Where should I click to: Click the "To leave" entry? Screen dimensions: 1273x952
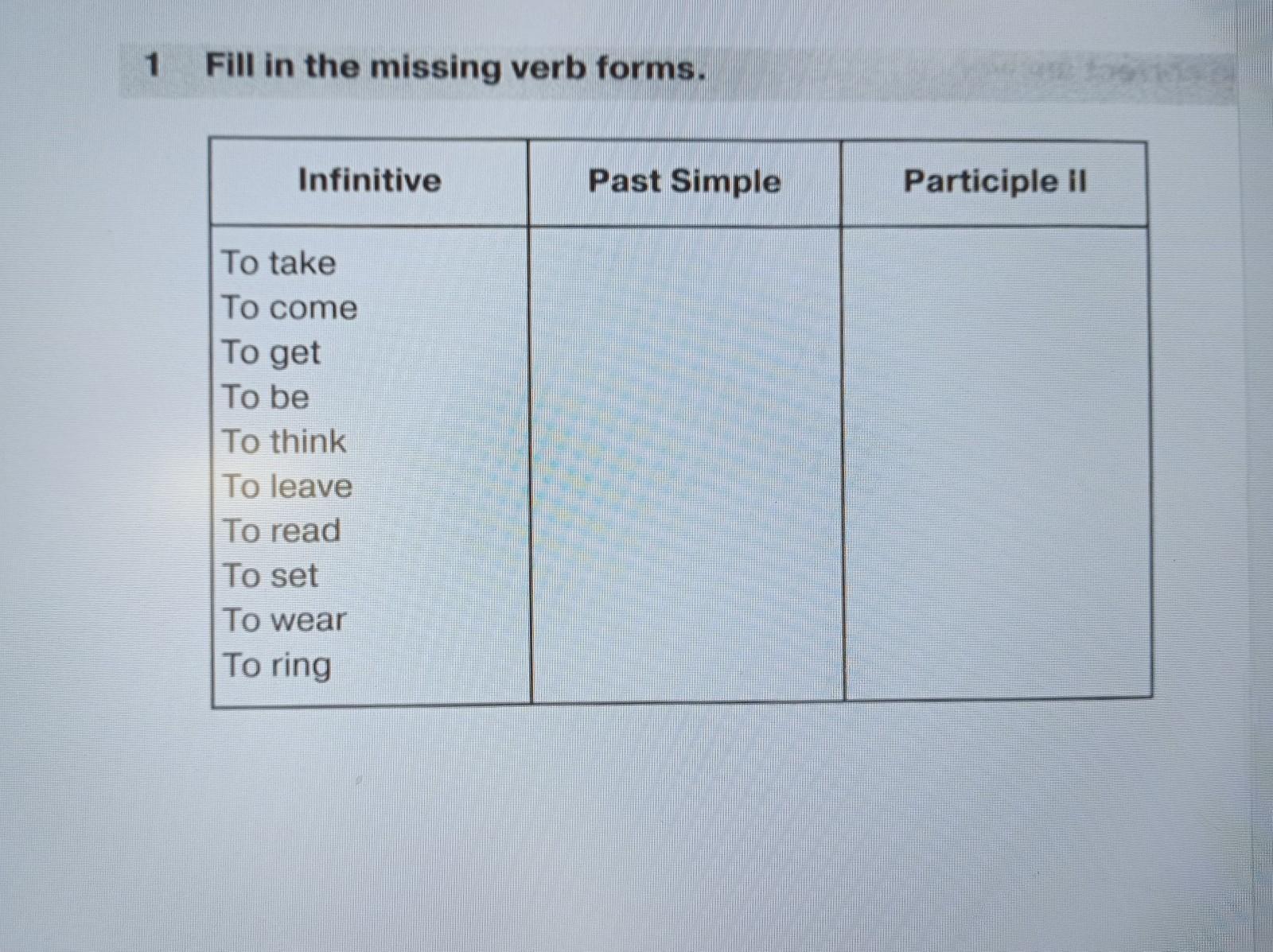tap(287, 486)
